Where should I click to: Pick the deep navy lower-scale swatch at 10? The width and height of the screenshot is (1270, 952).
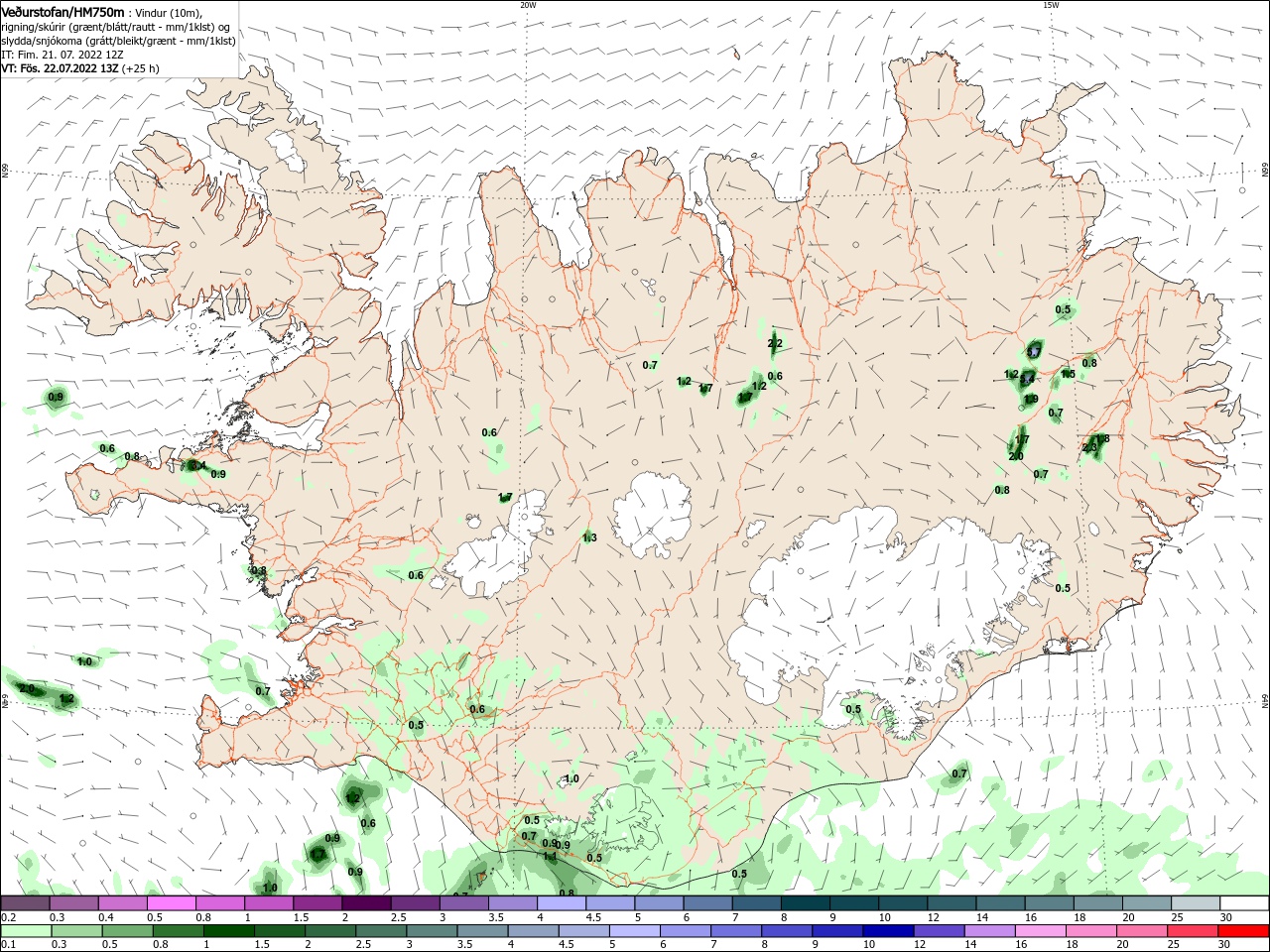pos(887,931)
